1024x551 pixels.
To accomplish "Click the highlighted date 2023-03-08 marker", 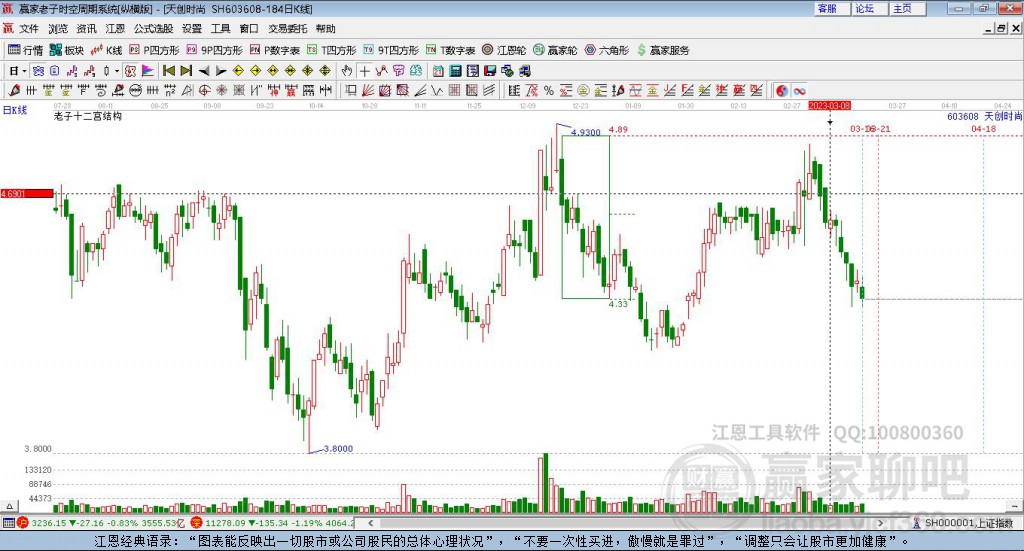I will tap(829, 105).
